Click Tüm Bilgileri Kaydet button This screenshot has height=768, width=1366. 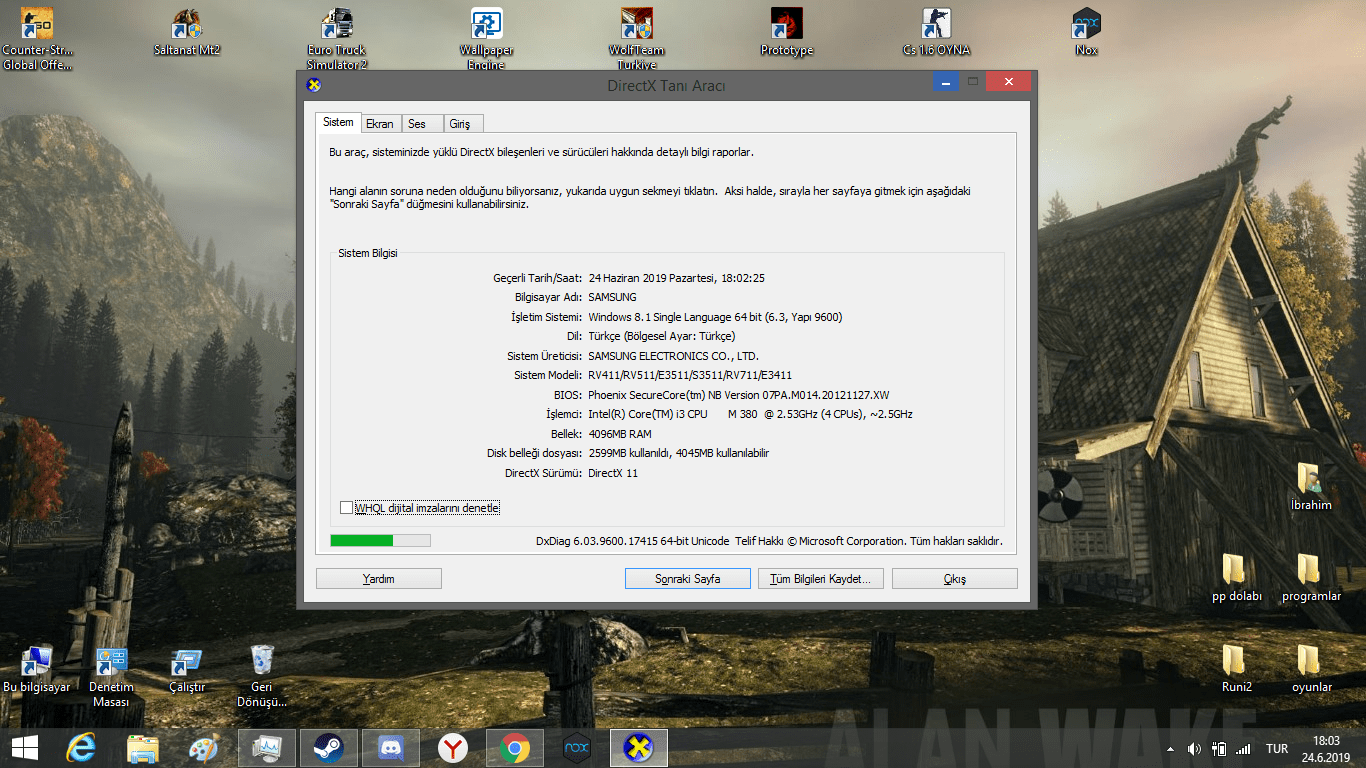pyautogui.click(x=821, y=578)
